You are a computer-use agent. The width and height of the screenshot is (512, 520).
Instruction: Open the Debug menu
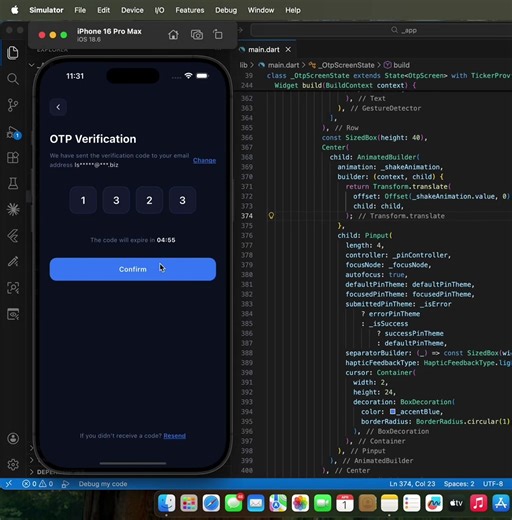pyautogui.click(x=226, y=10)
